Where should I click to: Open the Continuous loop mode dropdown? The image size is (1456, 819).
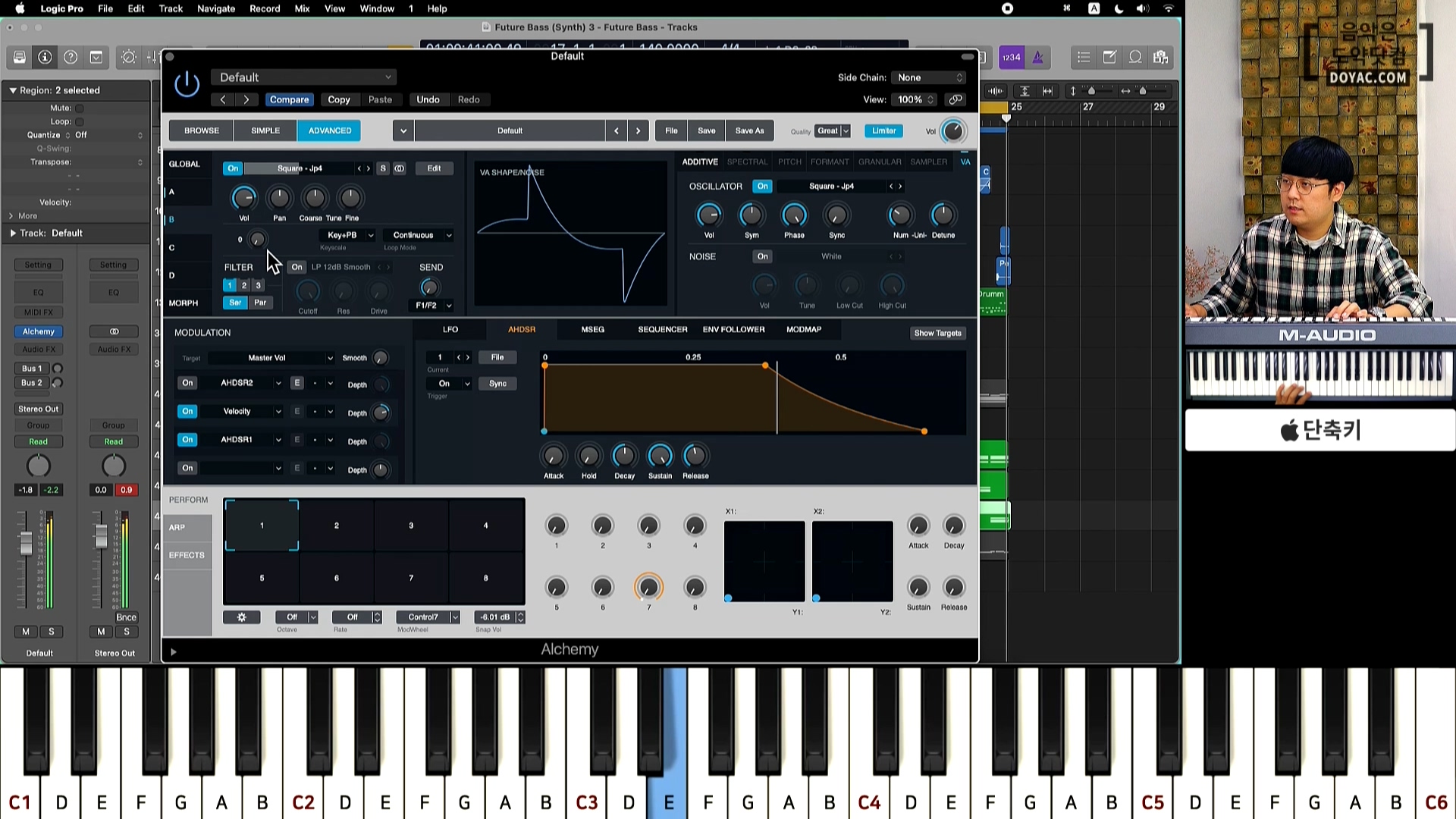click(419, 235)
